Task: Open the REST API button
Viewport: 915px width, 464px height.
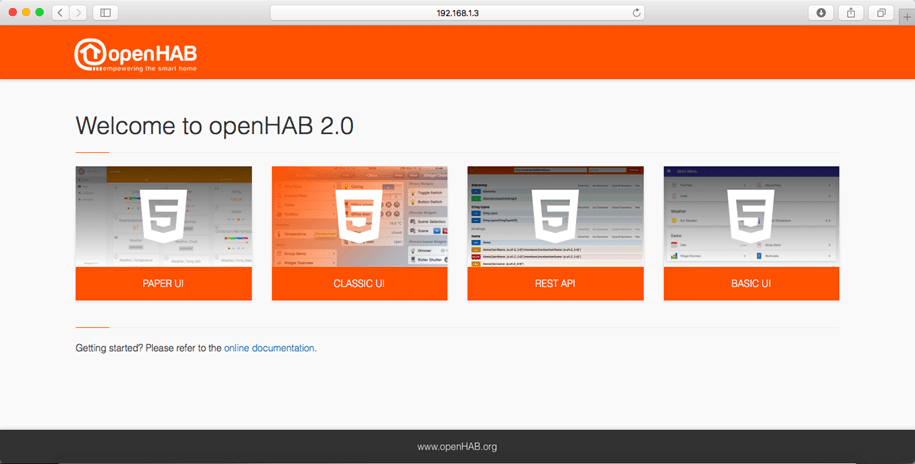Action: [556, 284]
